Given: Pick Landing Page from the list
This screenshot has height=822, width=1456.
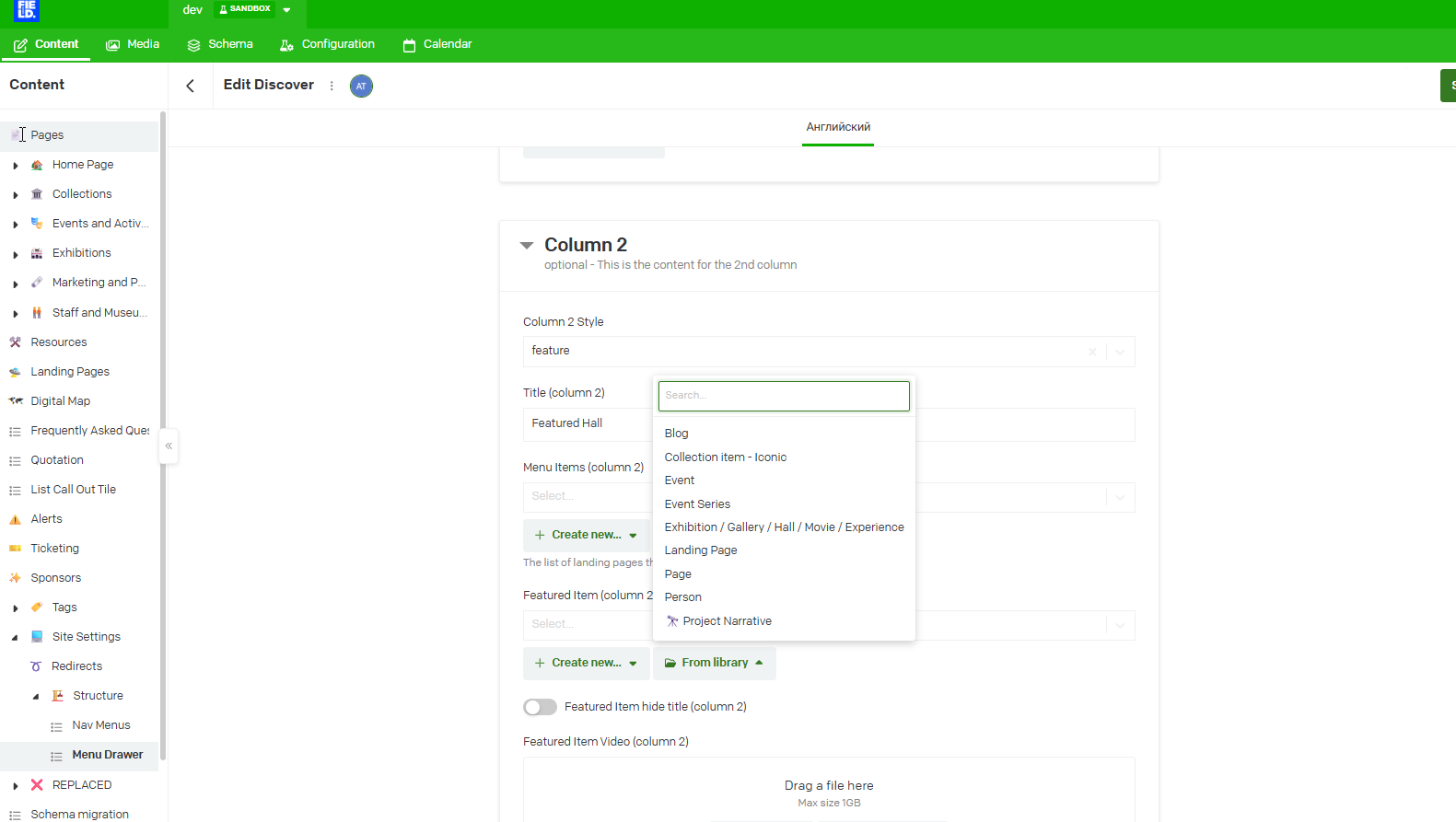Looking at the screenshot, I should pos(701,550).
